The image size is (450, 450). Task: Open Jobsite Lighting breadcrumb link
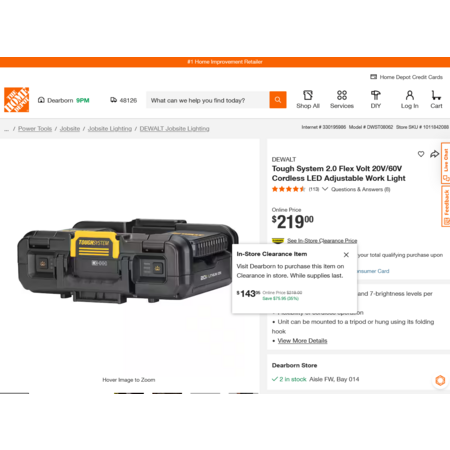pyautogui.click(x=110, y=129)
